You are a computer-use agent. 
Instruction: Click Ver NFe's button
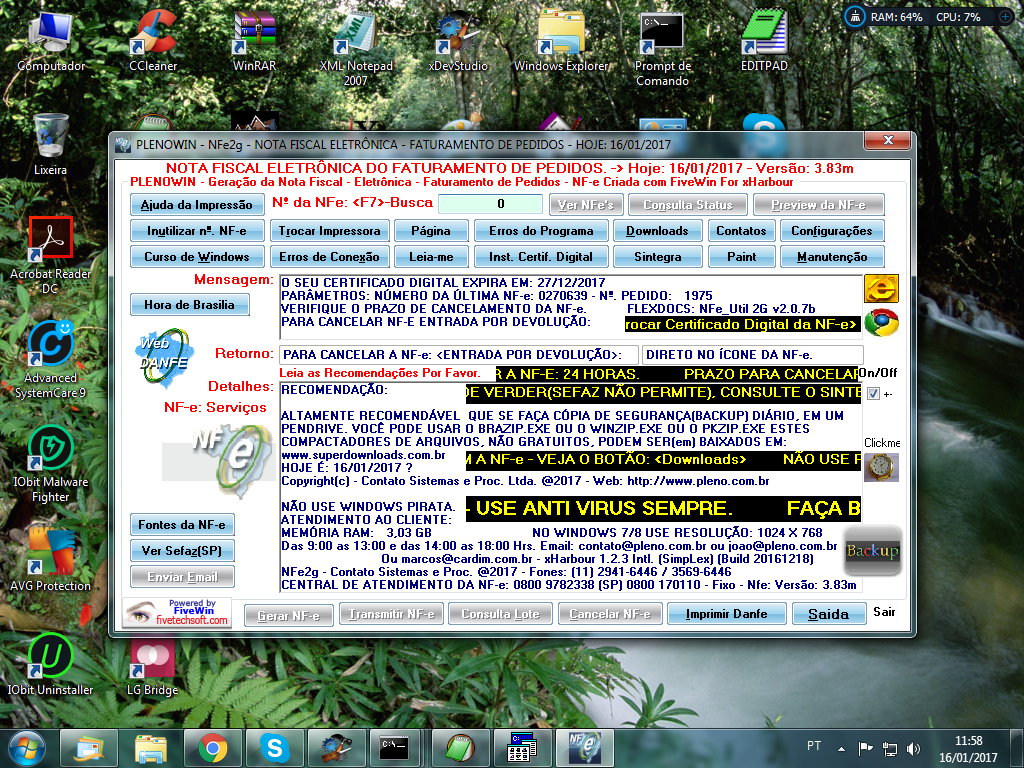[586, 204]
